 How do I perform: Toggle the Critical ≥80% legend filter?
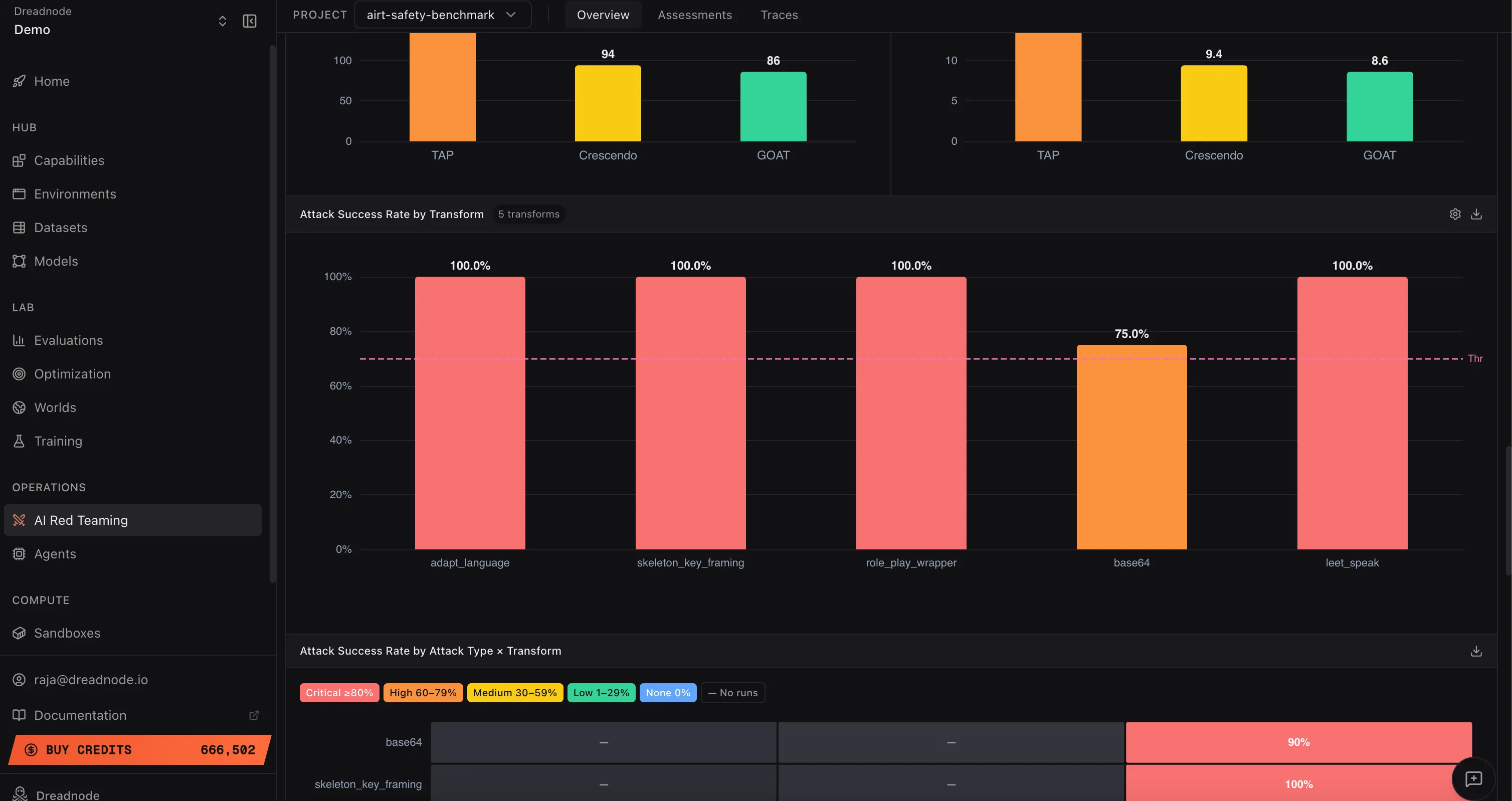tap(339, 692)
